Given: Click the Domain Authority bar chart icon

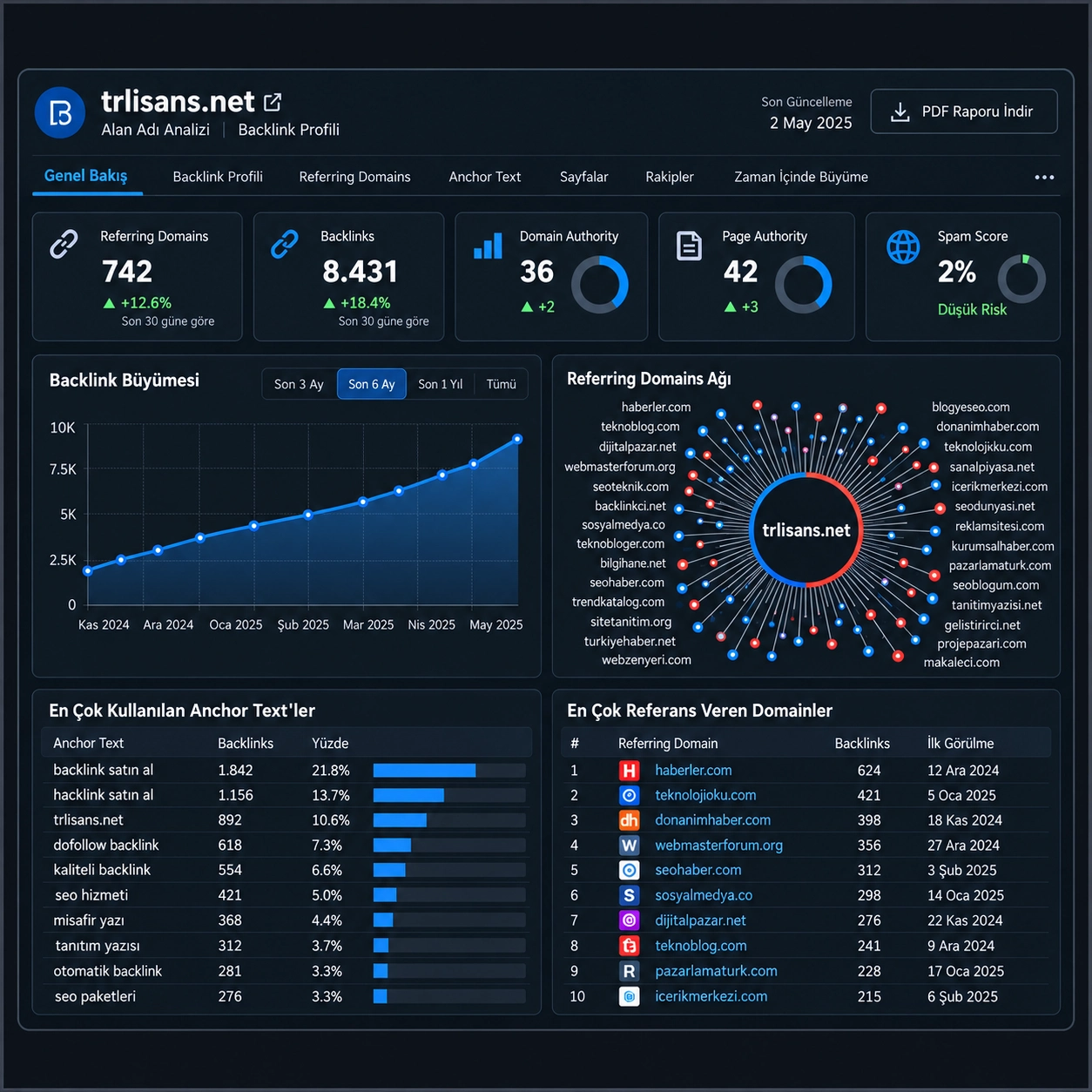Looking at the screenshot, I should [488, 246].
